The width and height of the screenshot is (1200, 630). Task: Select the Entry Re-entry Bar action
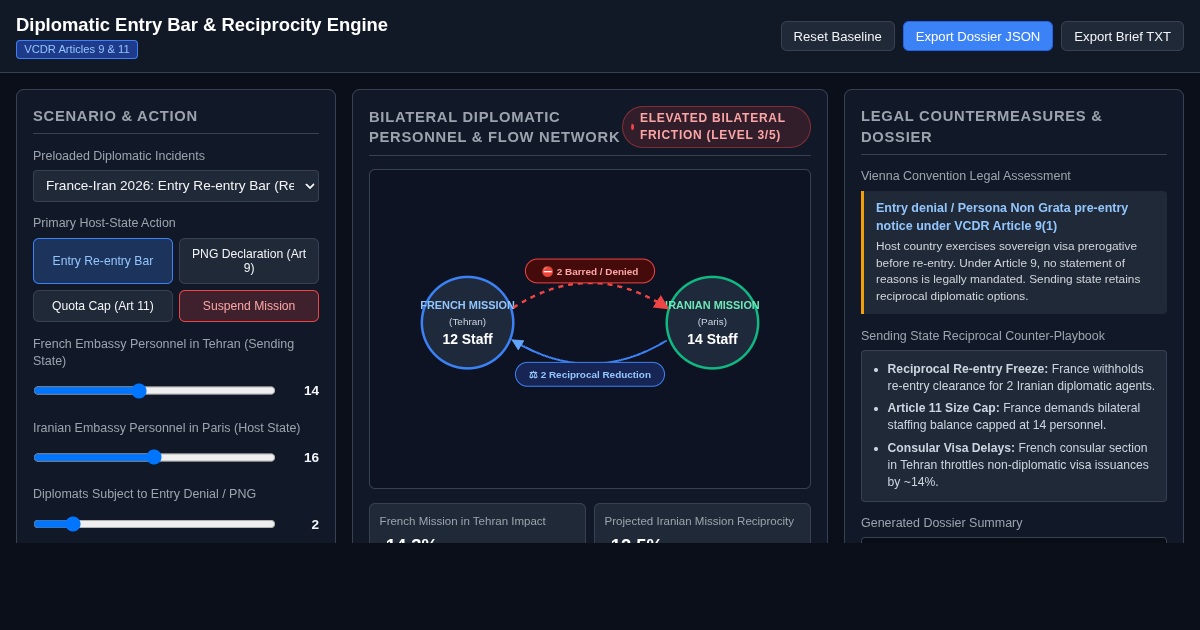point(103,261)
